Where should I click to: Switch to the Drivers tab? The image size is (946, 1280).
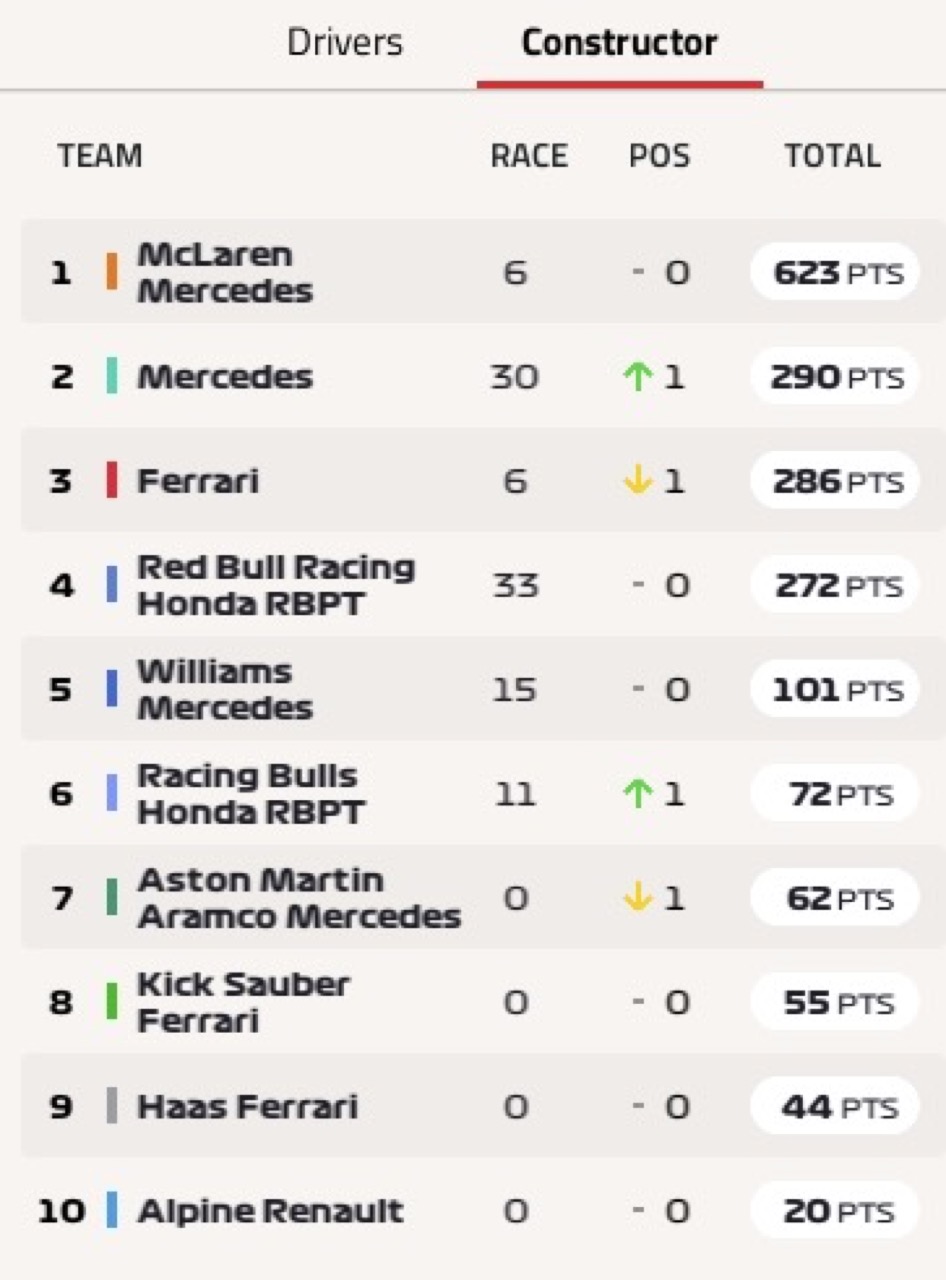point(344,43)
